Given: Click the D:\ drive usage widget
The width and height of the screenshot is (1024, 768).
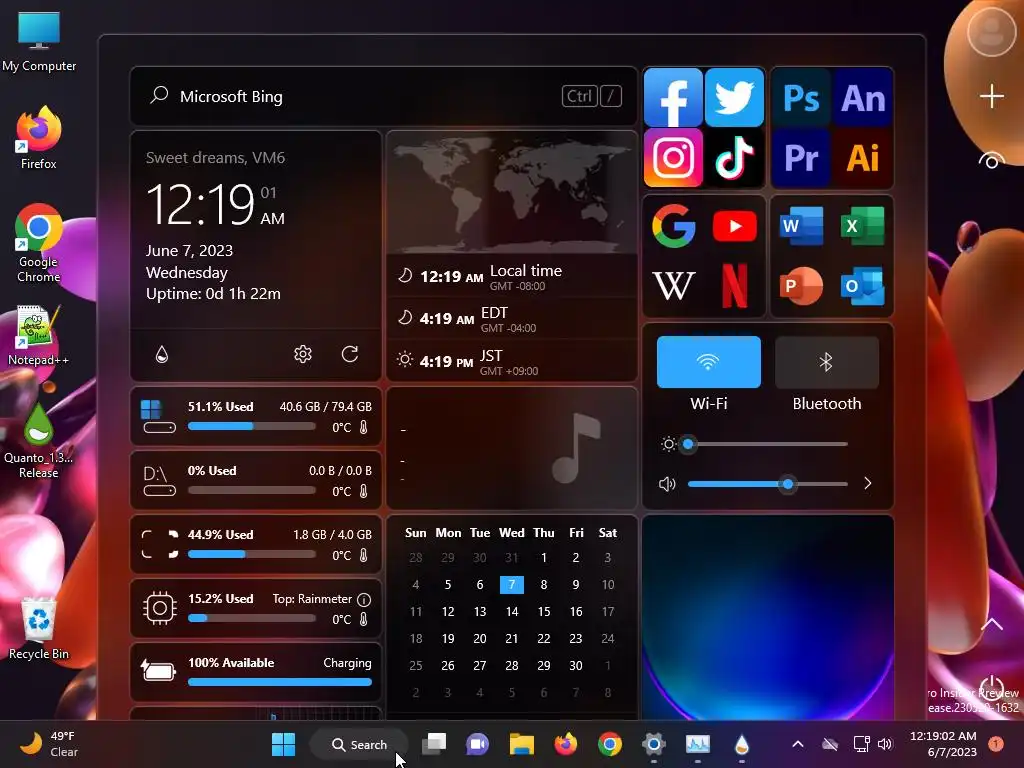Looking at the screenshot, I should pyautogui.click(x=256, y=480).
